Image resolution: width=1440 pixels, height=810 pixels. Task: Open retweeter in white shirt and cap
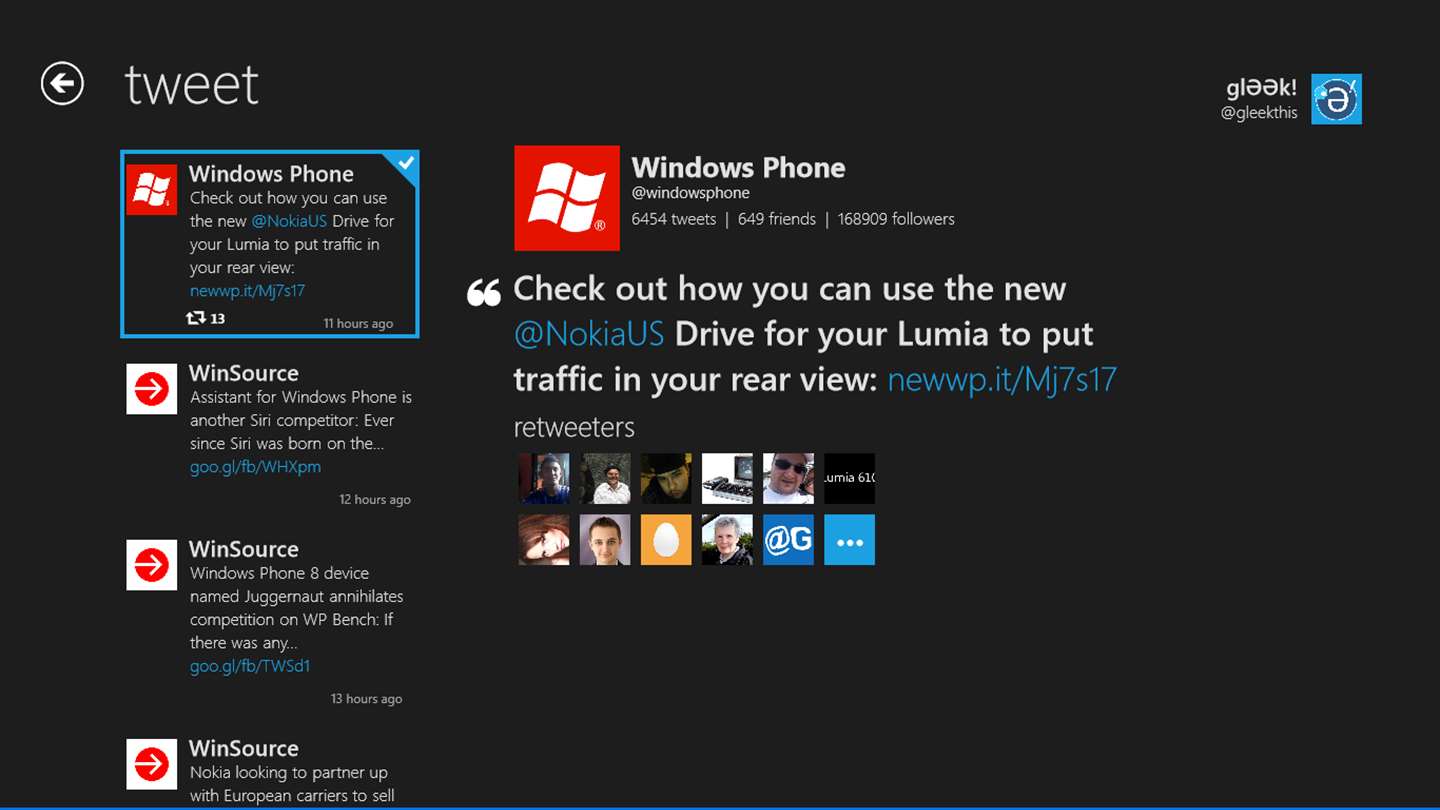[605, 478]
